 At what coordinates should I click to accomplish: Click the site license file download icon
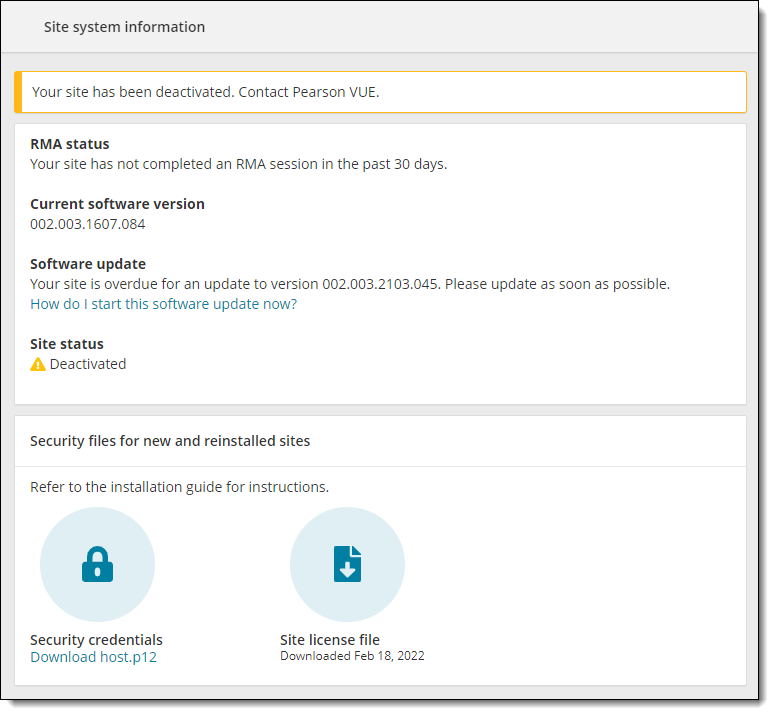click(x=347, y=564)
